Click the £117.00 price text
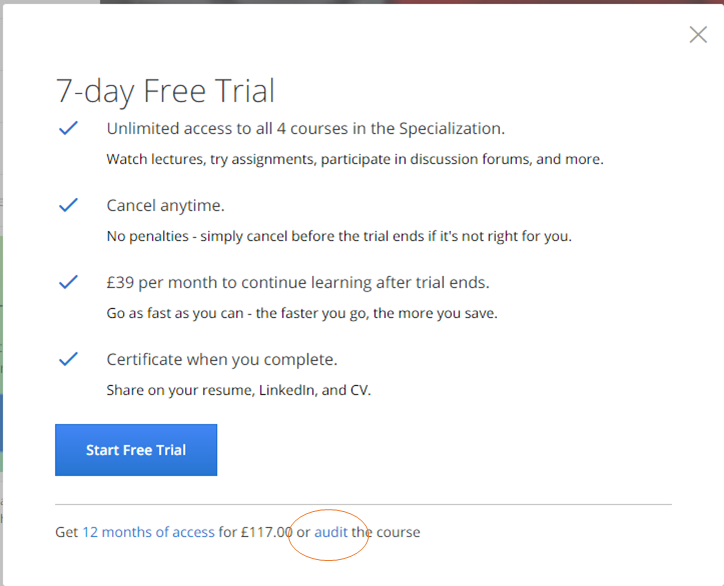The width and height of the screenshot is (724, 586). click(267, 532)
